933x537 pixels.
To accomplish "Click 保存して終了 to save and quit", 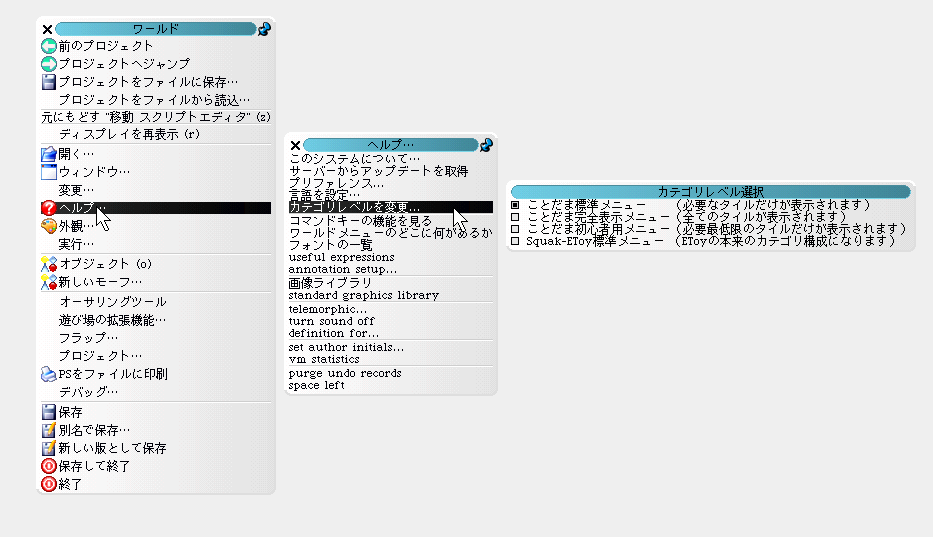I will point(94,466).
